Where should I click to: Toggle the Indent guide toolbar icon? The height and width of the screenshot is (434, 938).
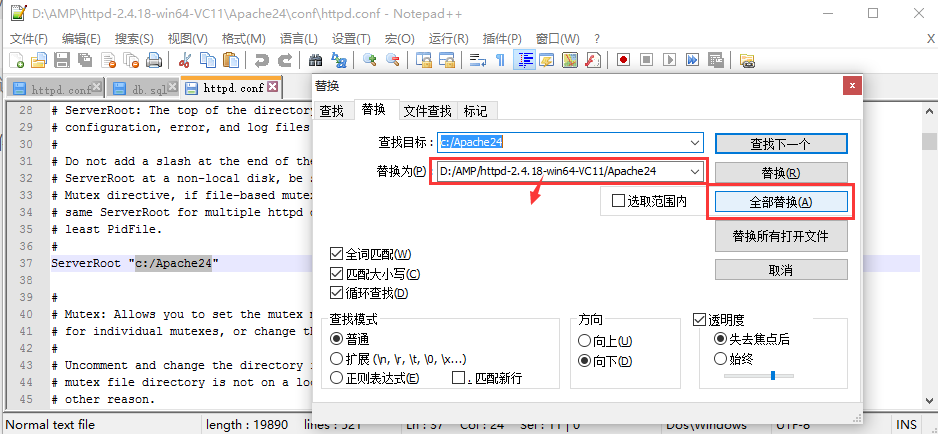coord(525,60)
